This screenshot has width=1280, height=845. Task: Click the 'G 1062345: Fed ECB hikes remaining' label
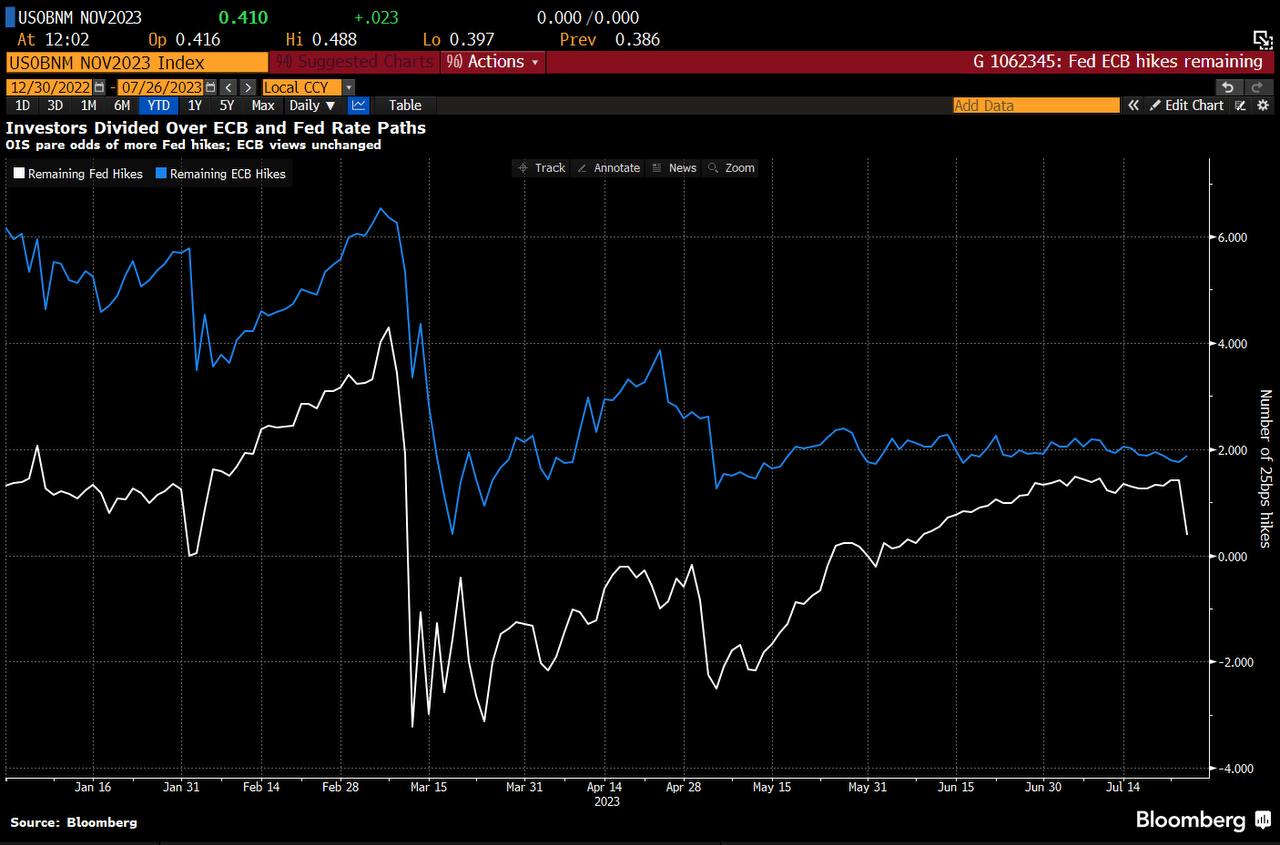click(1118, 62)
